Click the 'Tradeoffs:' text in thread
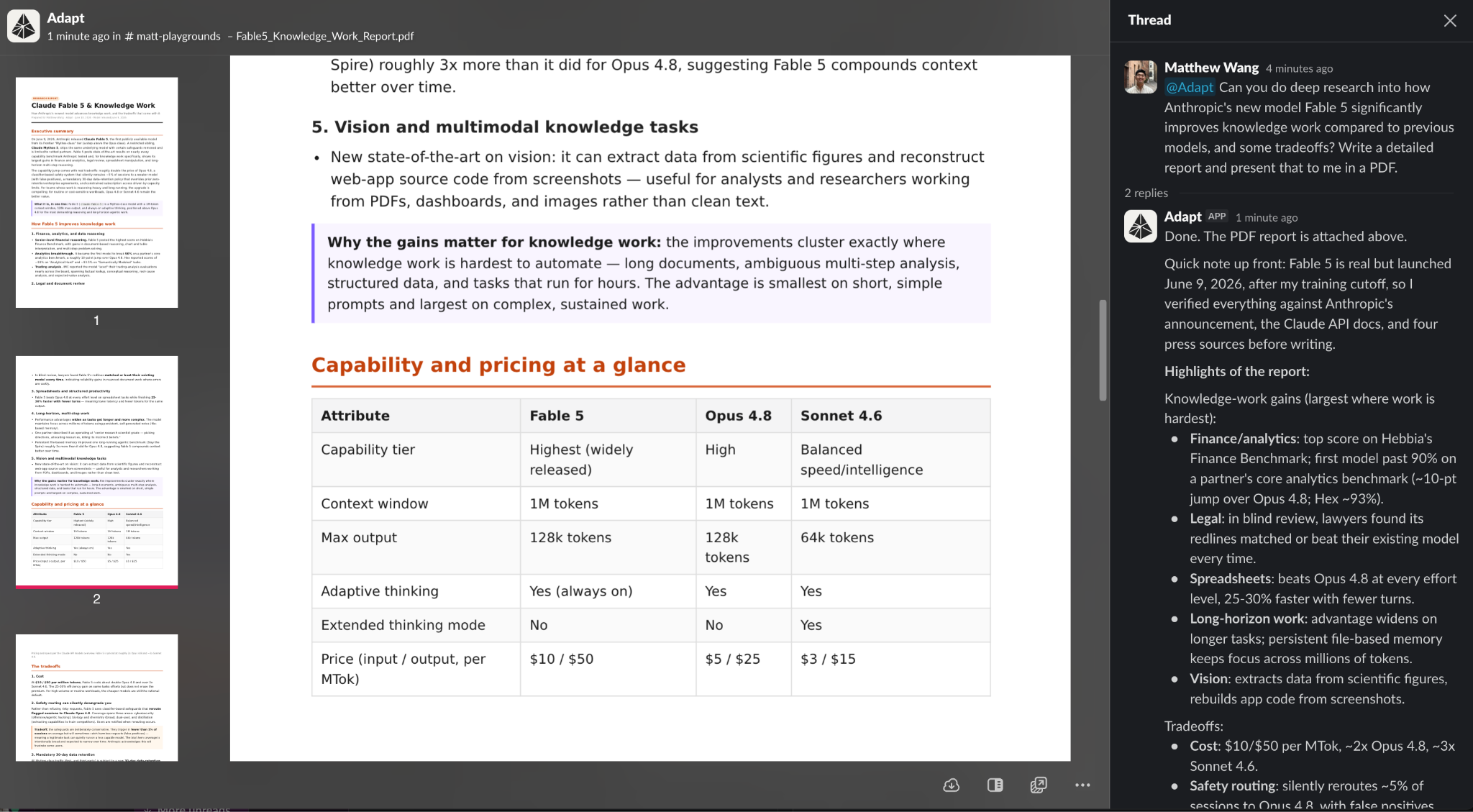Screen dimensions: 1473x812 click(1193, 726)
